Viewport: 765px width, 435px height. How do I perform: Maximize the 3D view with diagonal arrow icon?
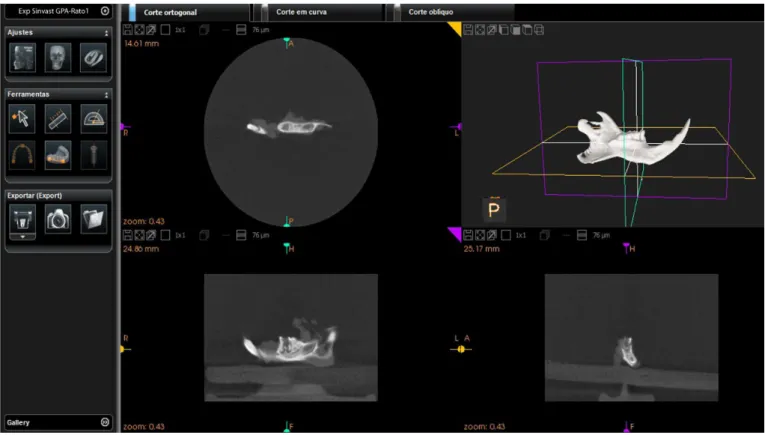[492, 30]
